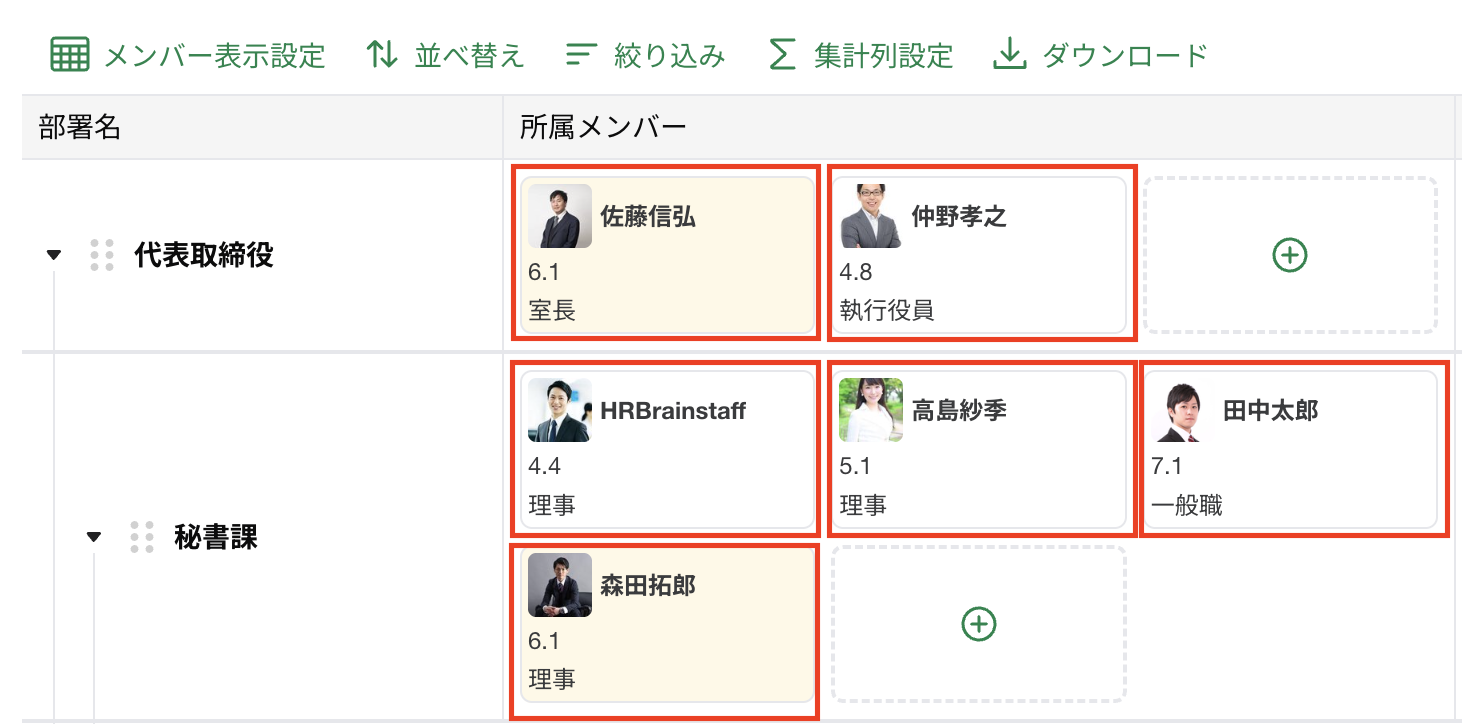
Task: Click the plus icon in 秘書課 row
Action: (978, 624)
